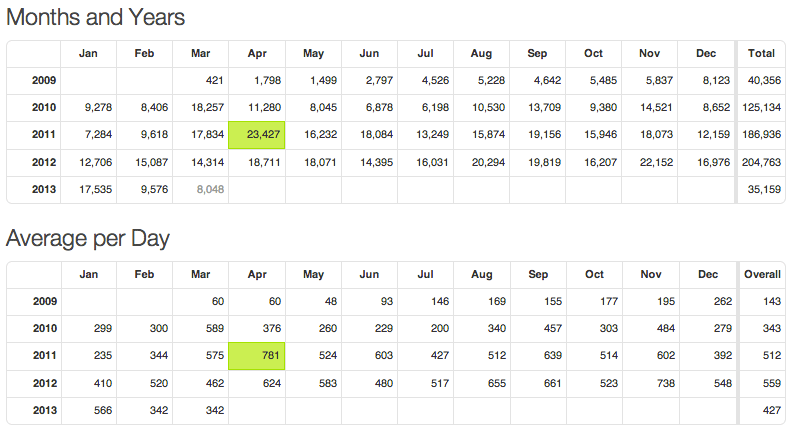Click the highlighted 23,427 cell for April 2011
791x432 pixels.
pos(258,135)
